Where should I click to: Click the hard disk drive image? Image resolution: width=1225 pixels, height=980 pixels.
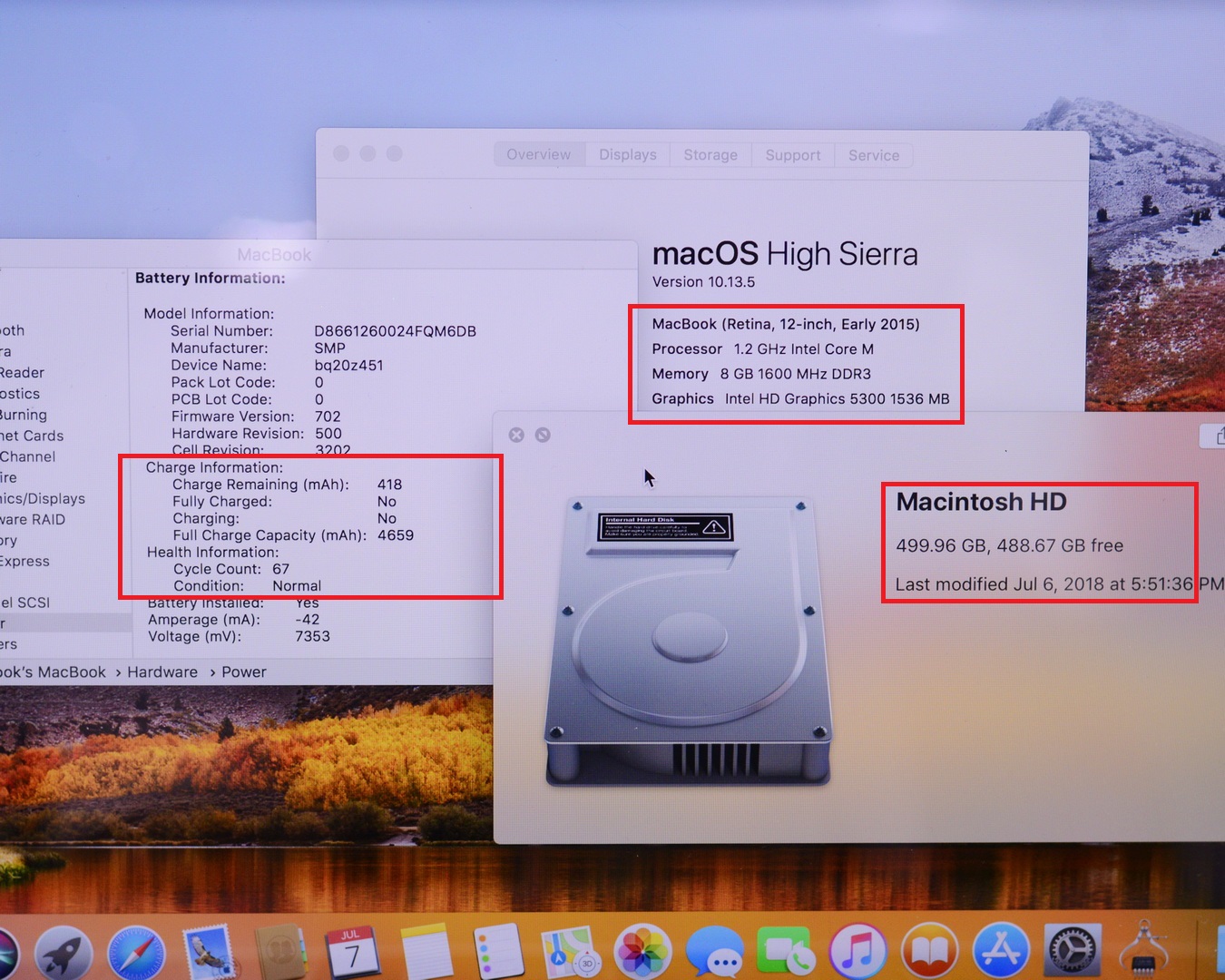pos(688,641)
